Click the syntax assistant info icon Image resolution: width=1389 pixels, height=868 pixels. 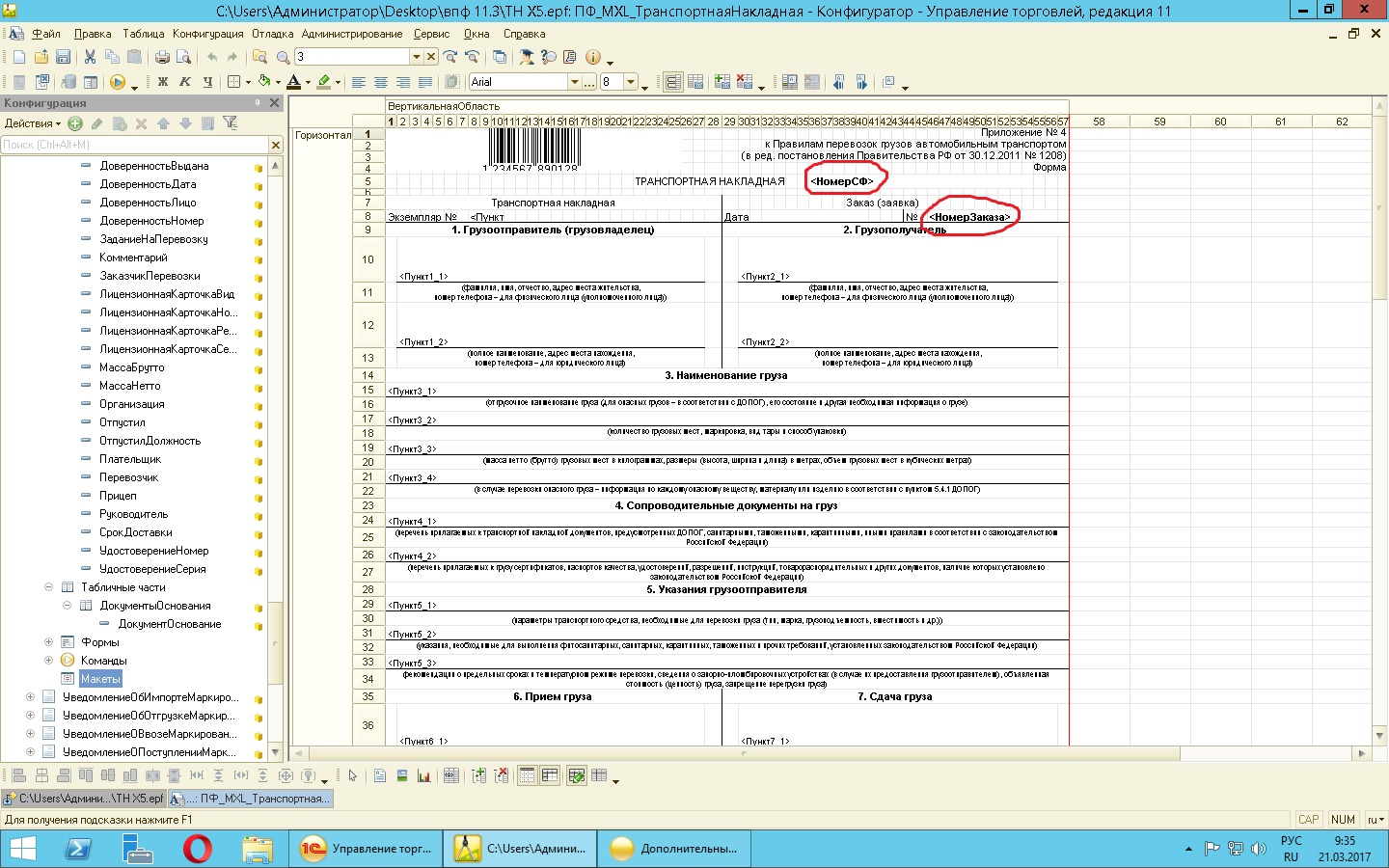pos(593,57)
